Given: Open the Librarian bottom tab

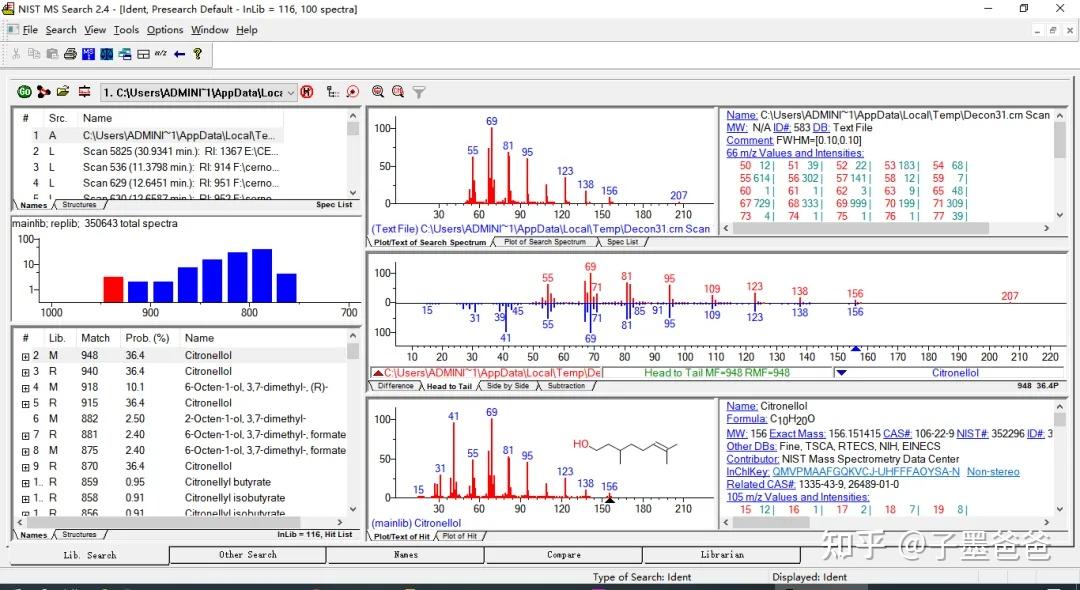Looking at the screenshot, I should (x=722, y=554).
